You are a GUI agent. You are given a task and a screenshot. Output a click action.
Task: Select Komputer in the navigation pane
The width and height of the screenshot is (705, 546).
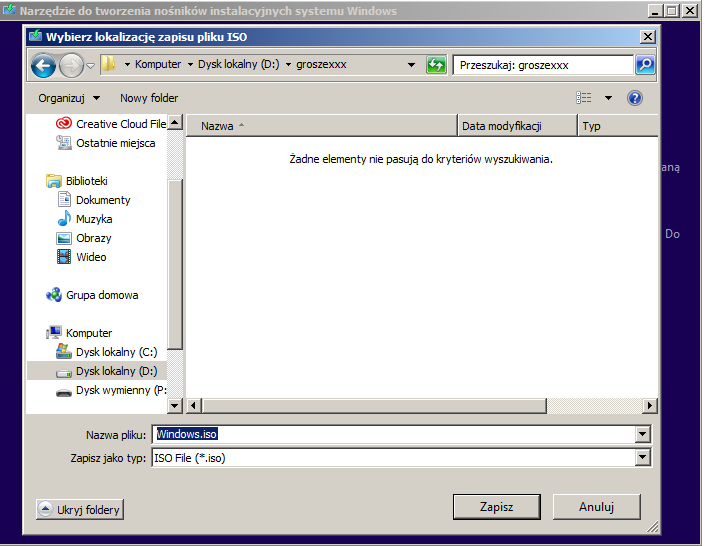tap(79, 333)
